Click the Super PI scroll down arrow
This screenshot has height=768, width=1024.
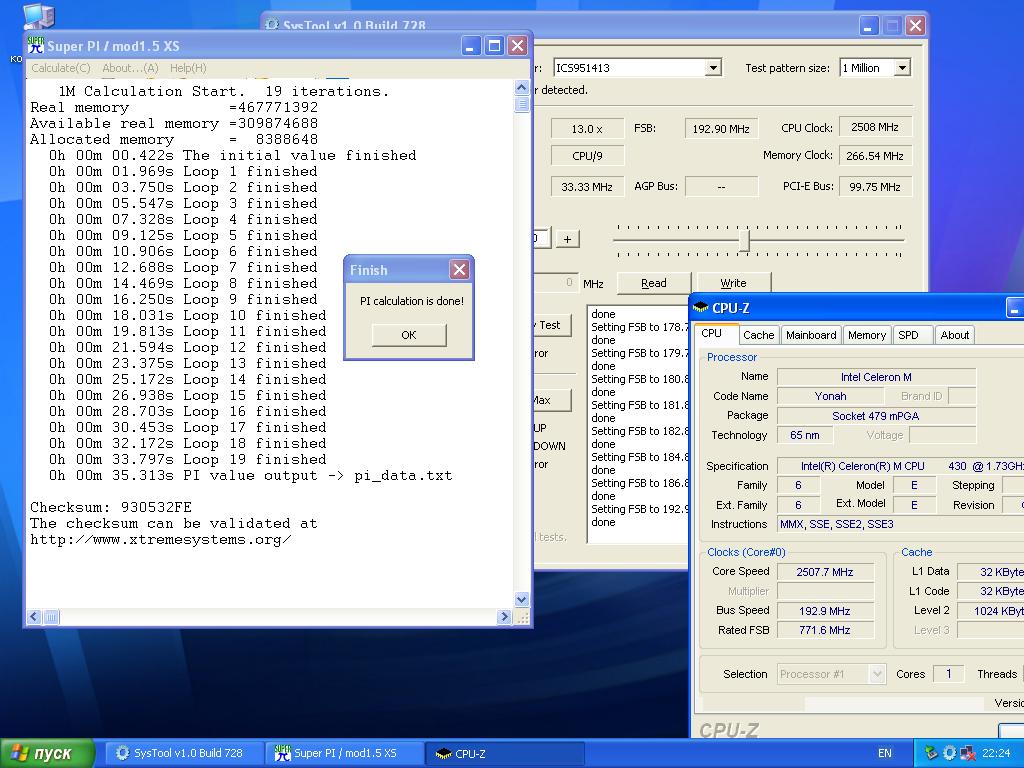(x=522, y=599)
